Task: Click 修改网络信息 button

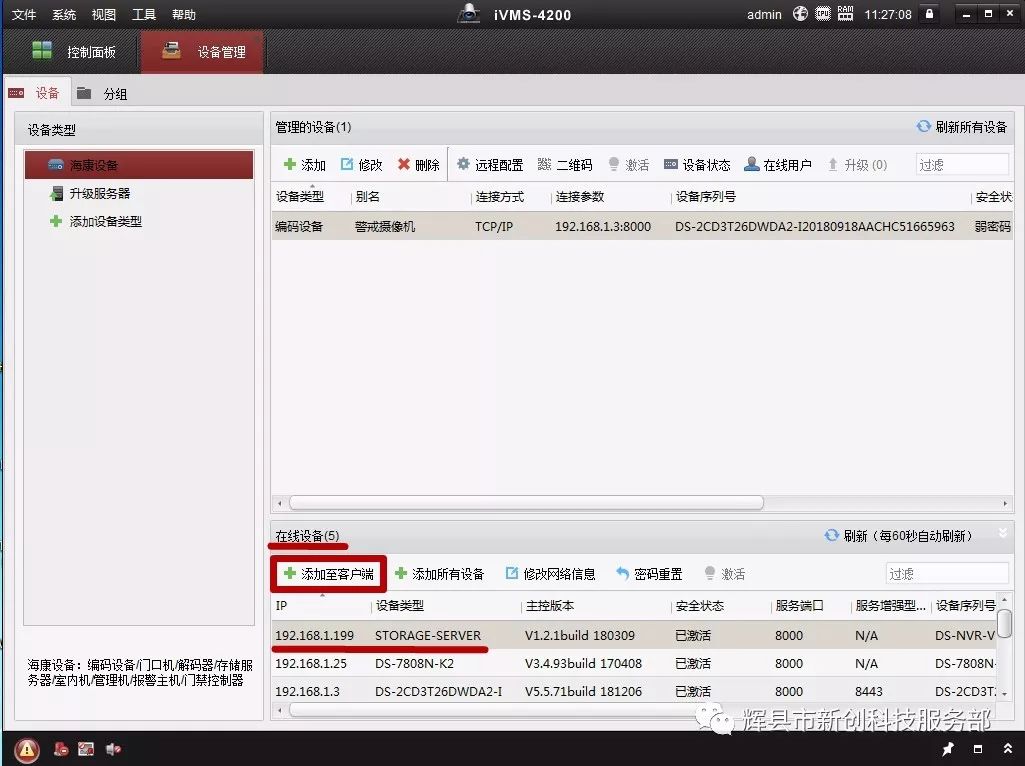Action: click(550, 574)
